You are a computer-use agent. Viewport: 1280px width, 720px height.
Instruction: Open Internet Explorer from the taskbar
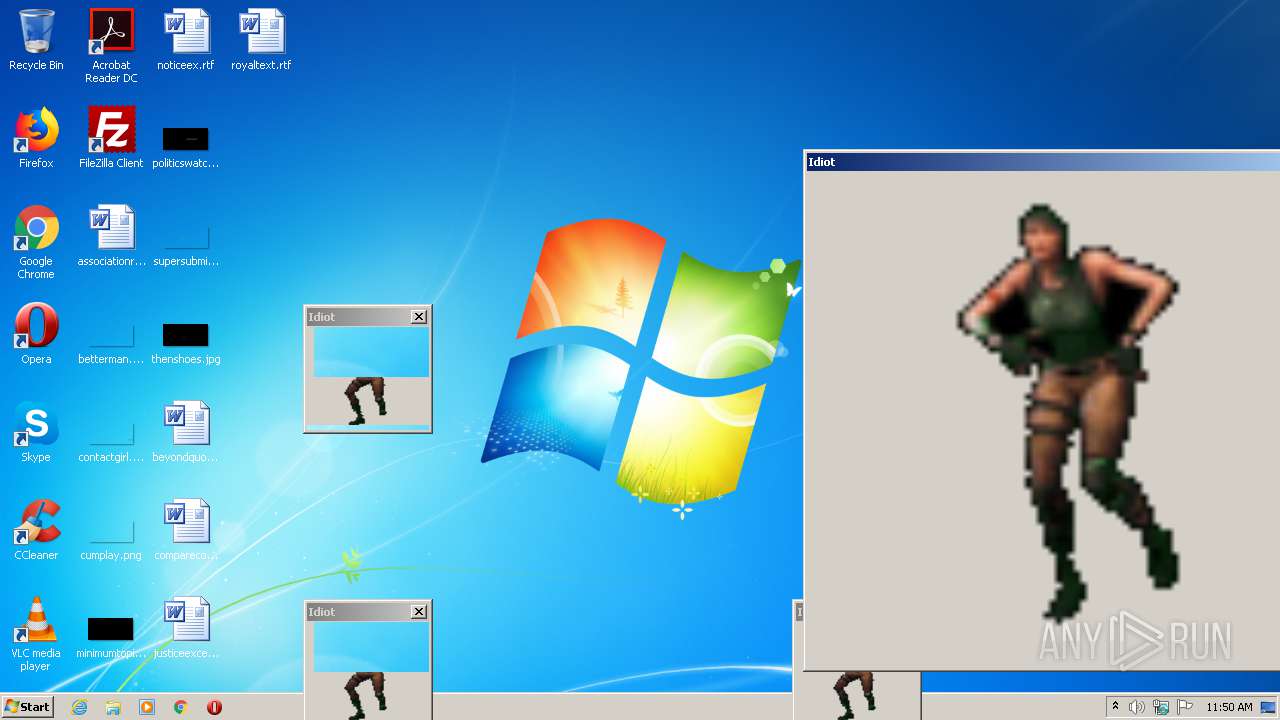pos(79,707)
